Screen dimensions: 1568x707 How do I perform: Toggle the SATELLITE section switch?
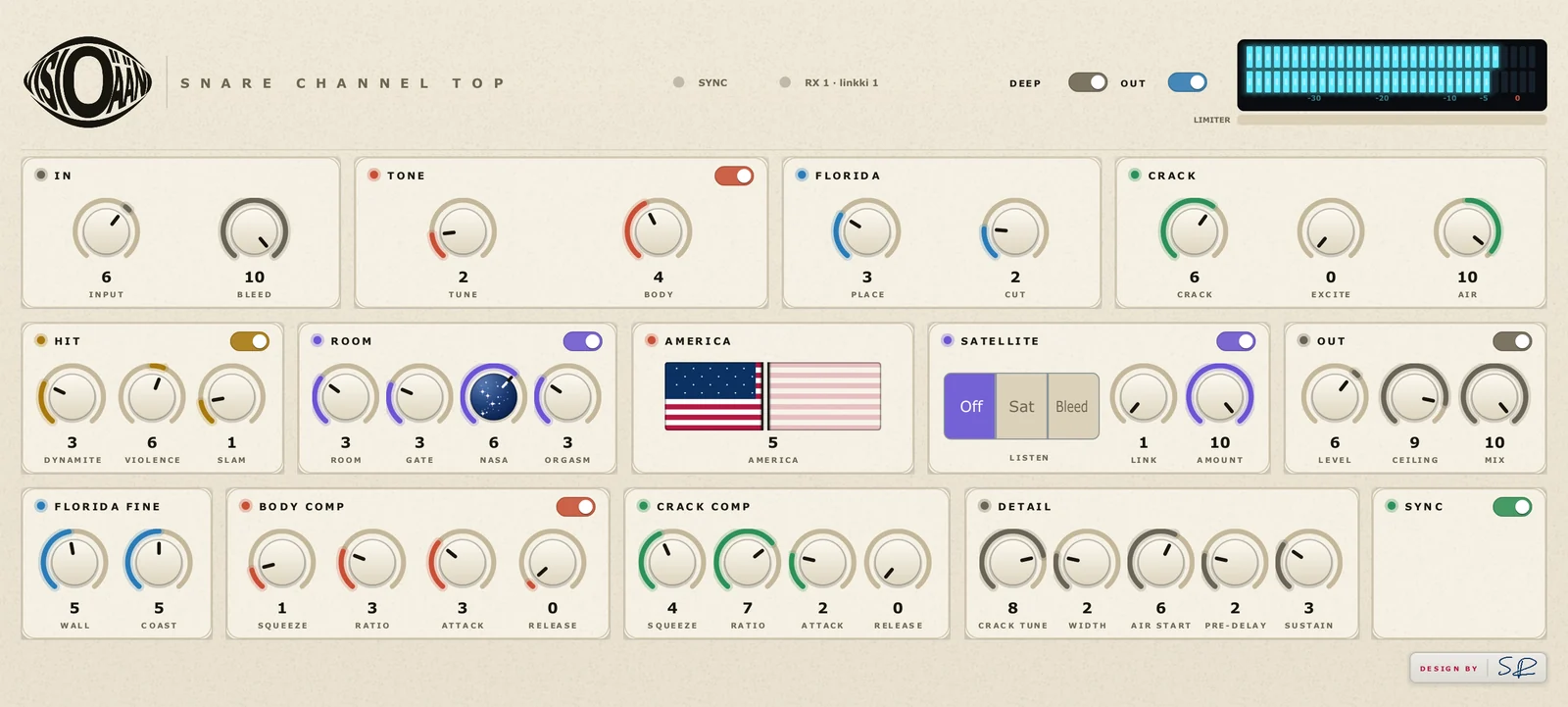1236,341
